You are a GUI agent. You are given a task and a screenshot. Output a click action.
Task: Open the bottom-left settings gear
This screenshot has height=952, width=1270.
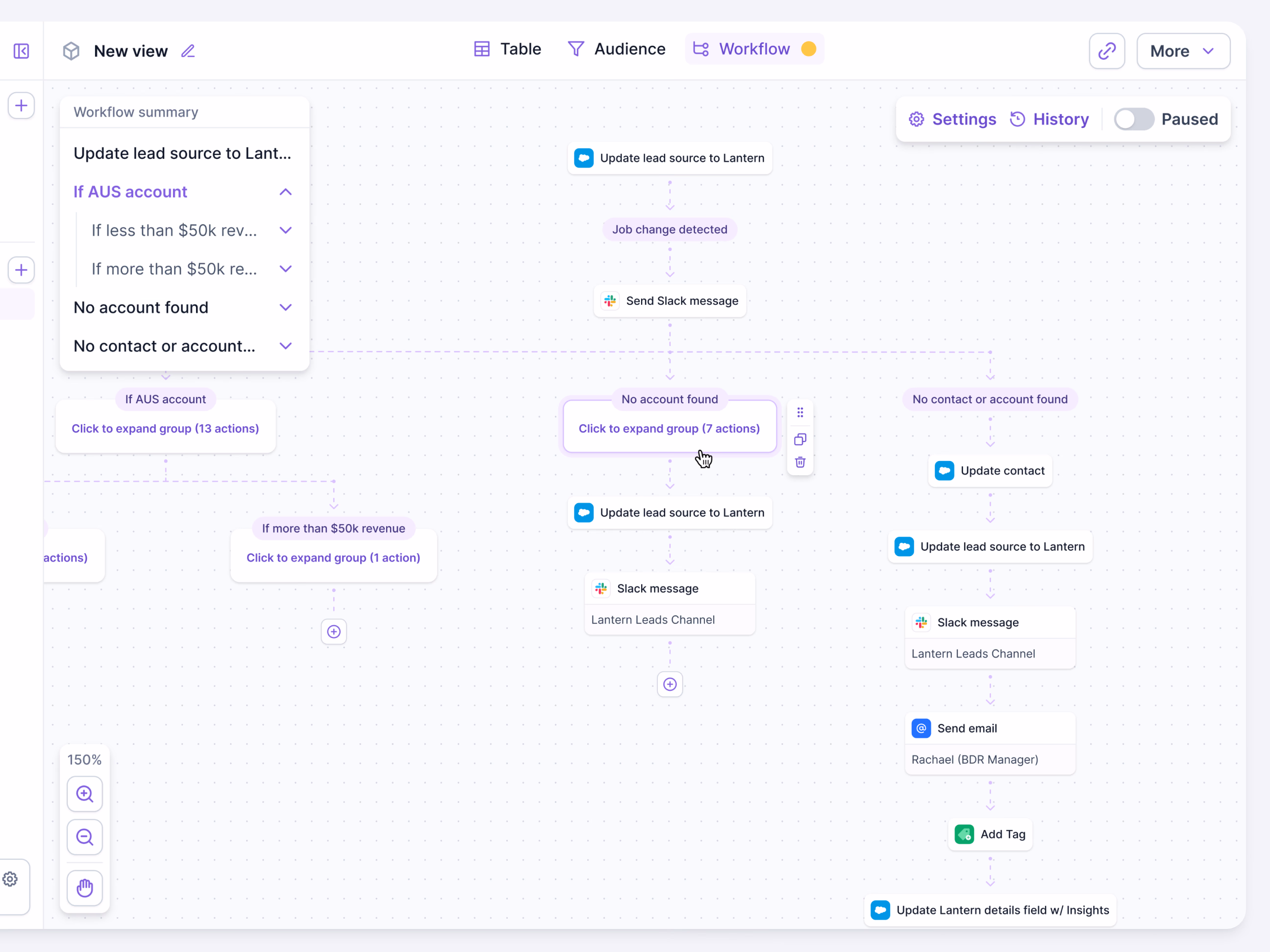click(10, 879)
